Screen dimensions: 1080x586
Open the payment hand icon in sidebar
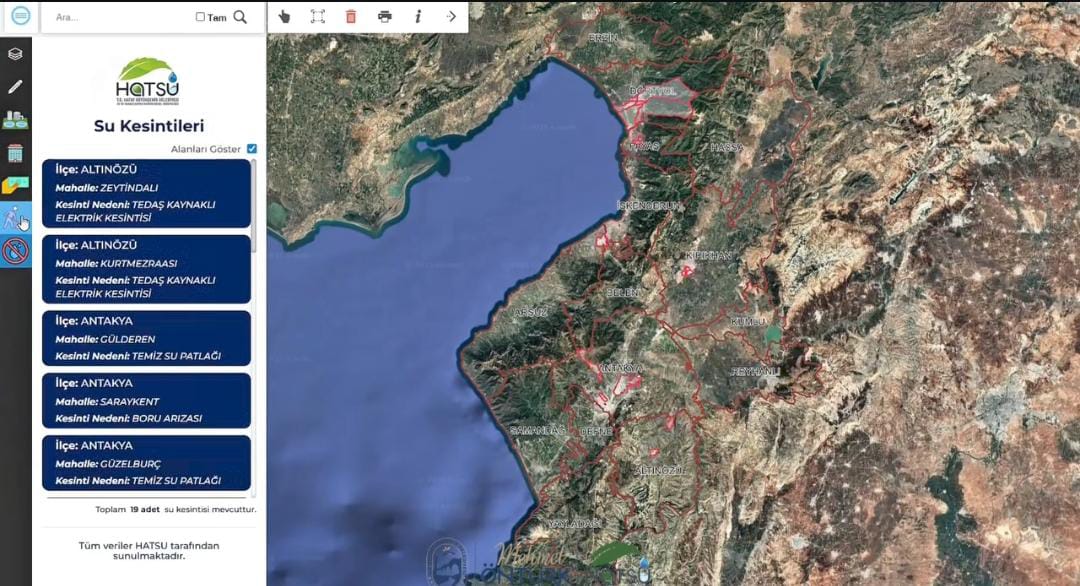click(15, 186)
